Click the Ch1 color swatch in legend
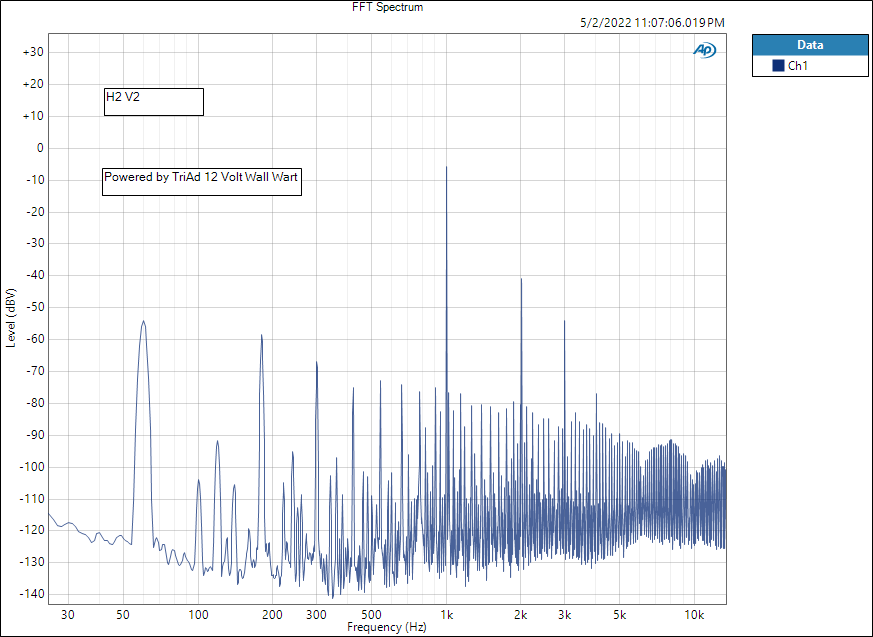The width and height of the screenshot is (873, 637). (778, 66)
